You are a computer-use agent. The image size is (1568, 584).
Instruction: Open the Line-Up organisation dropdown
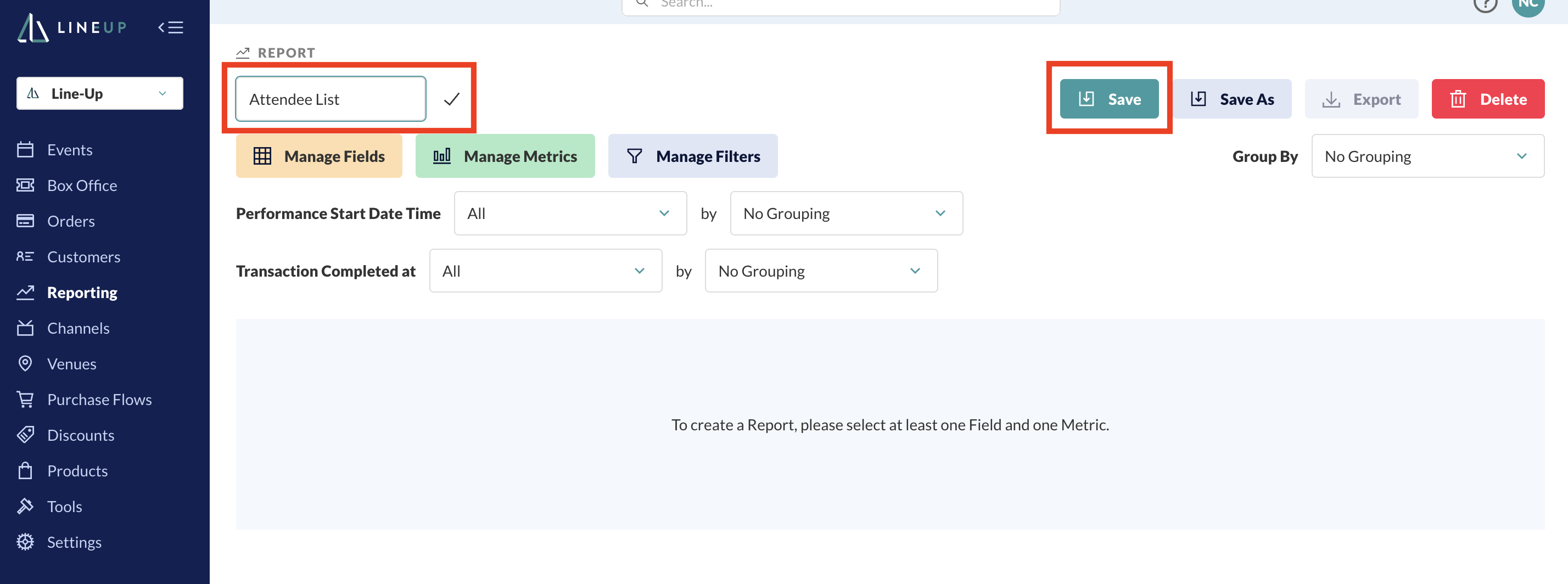point(100,94)
